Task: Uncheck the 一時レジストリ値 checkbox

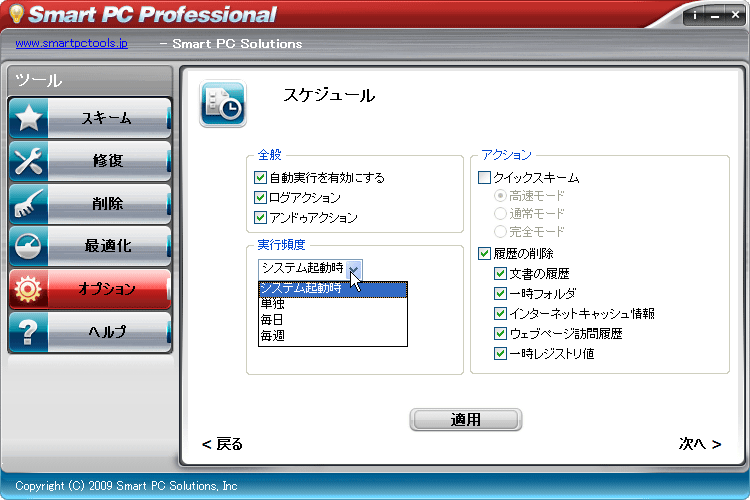Action: tap(500, 354)
